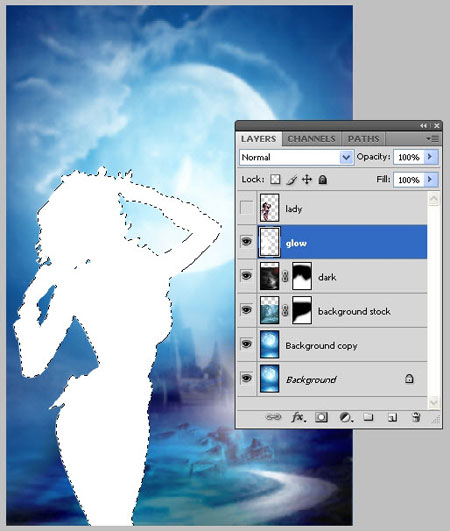Screen dimensions: 450x531
Task: Select the lady layer name
Action: point(294,209)
